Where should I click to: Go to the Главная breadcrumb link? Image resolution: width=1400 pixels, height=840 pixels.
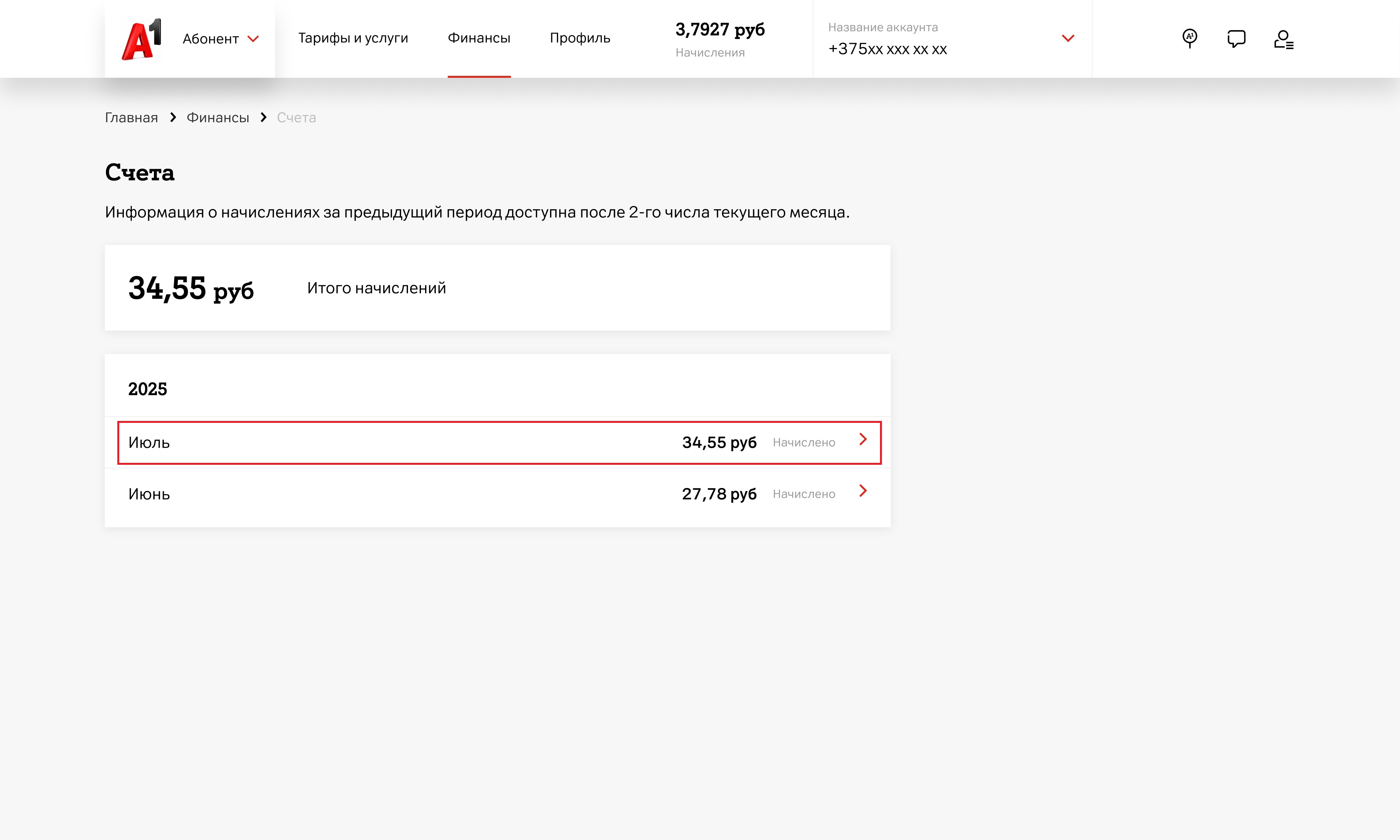131,117
